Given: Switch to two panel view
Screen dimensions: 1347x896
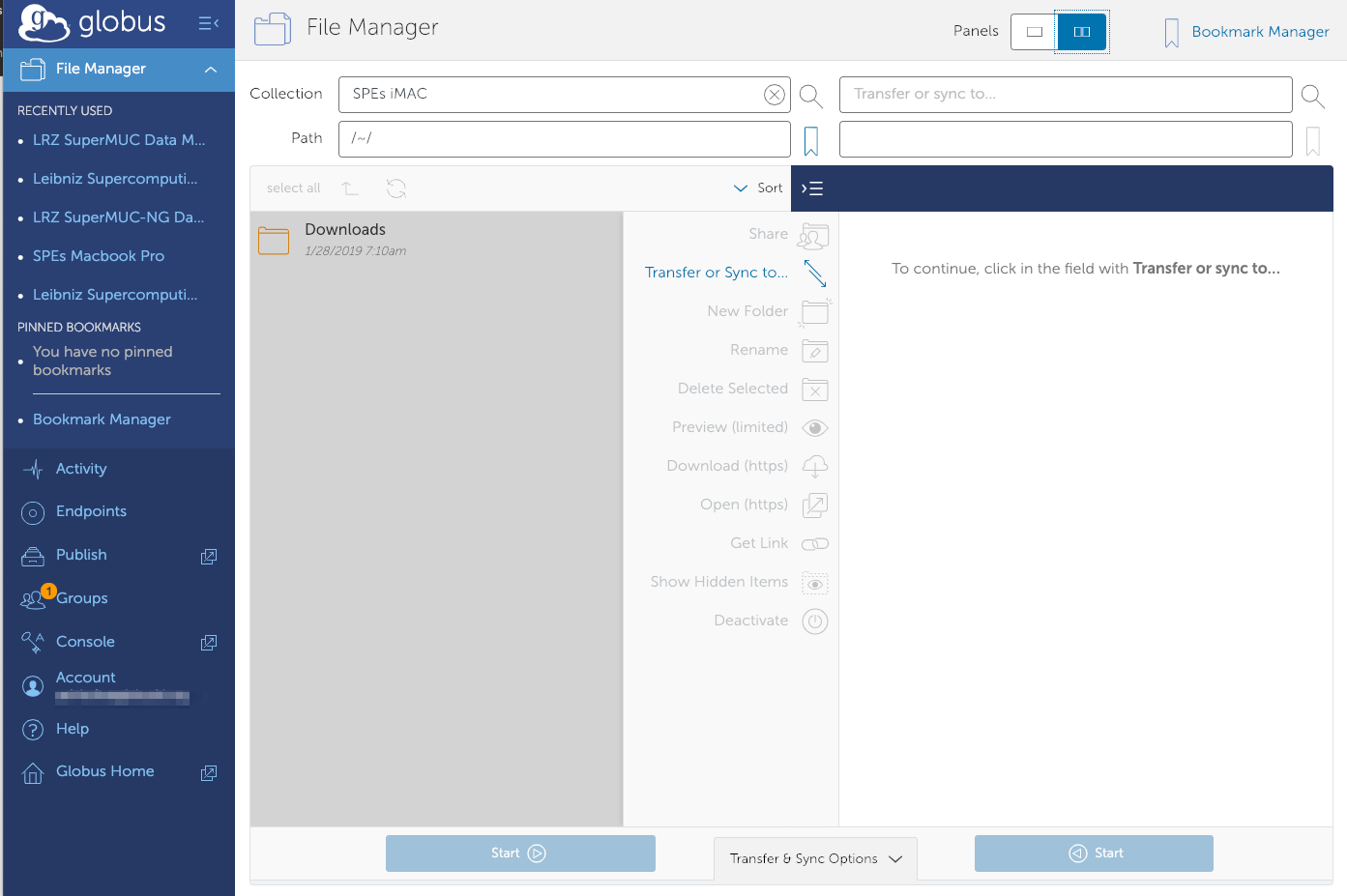Looking at the screenshot, I should [1081, 32].
